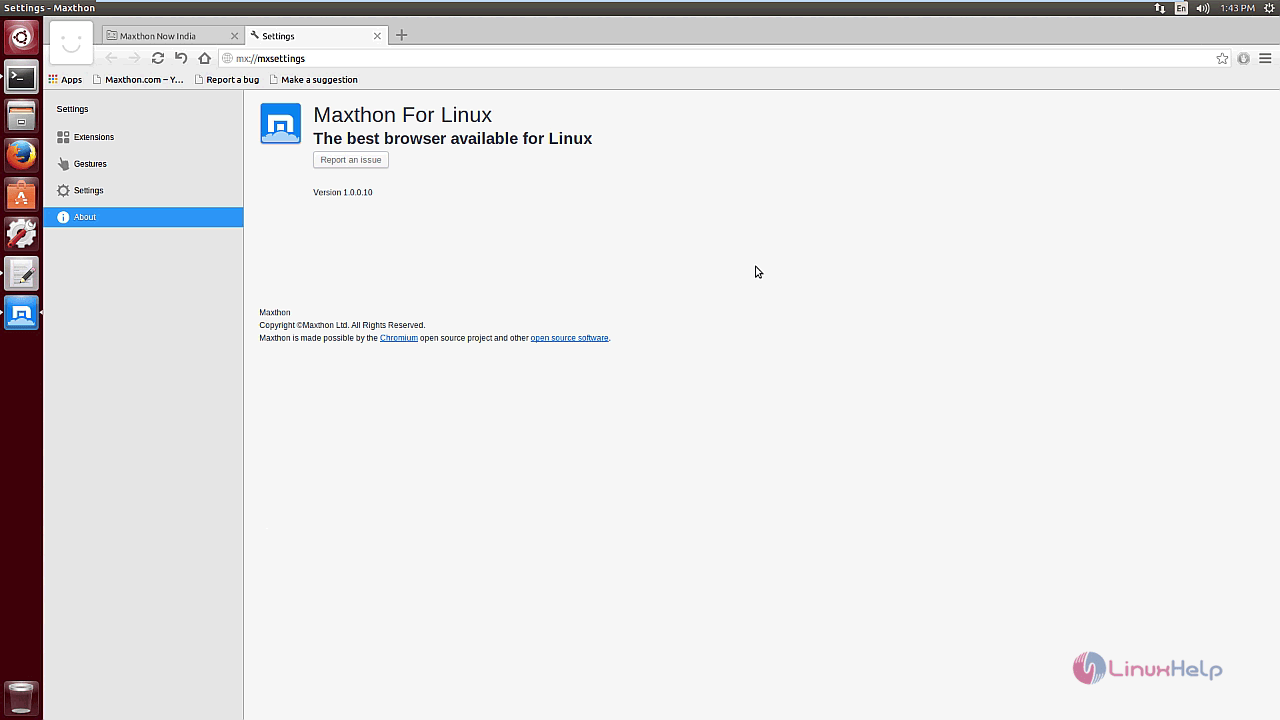
Task: Reload the page with refresh icon
Action: (158, 58)
